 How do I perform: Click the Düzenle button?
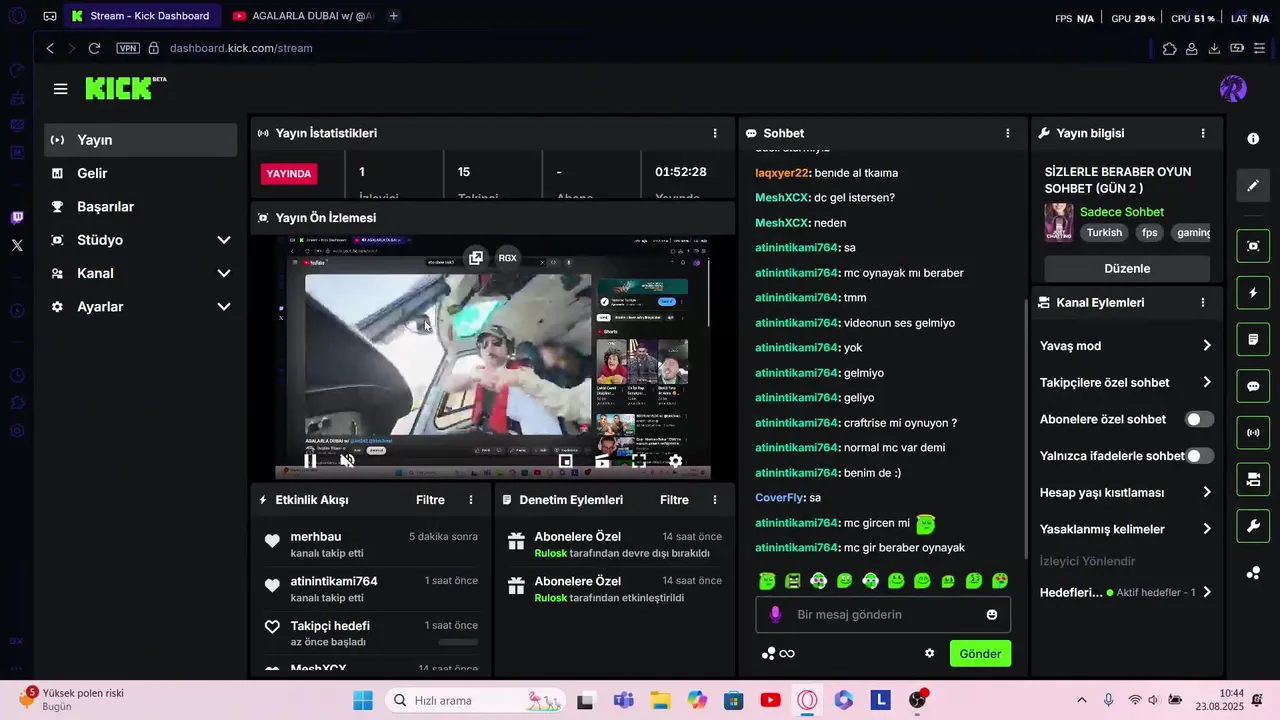pos(1127,268)
